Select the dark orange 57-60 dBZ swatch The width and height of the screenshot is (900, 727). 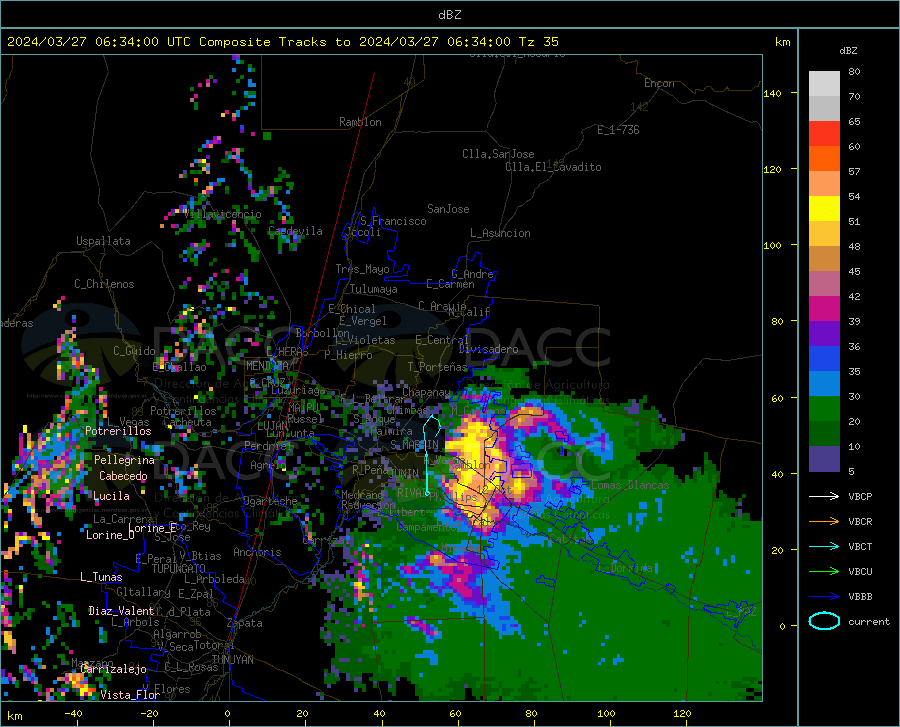coord(824,158)
